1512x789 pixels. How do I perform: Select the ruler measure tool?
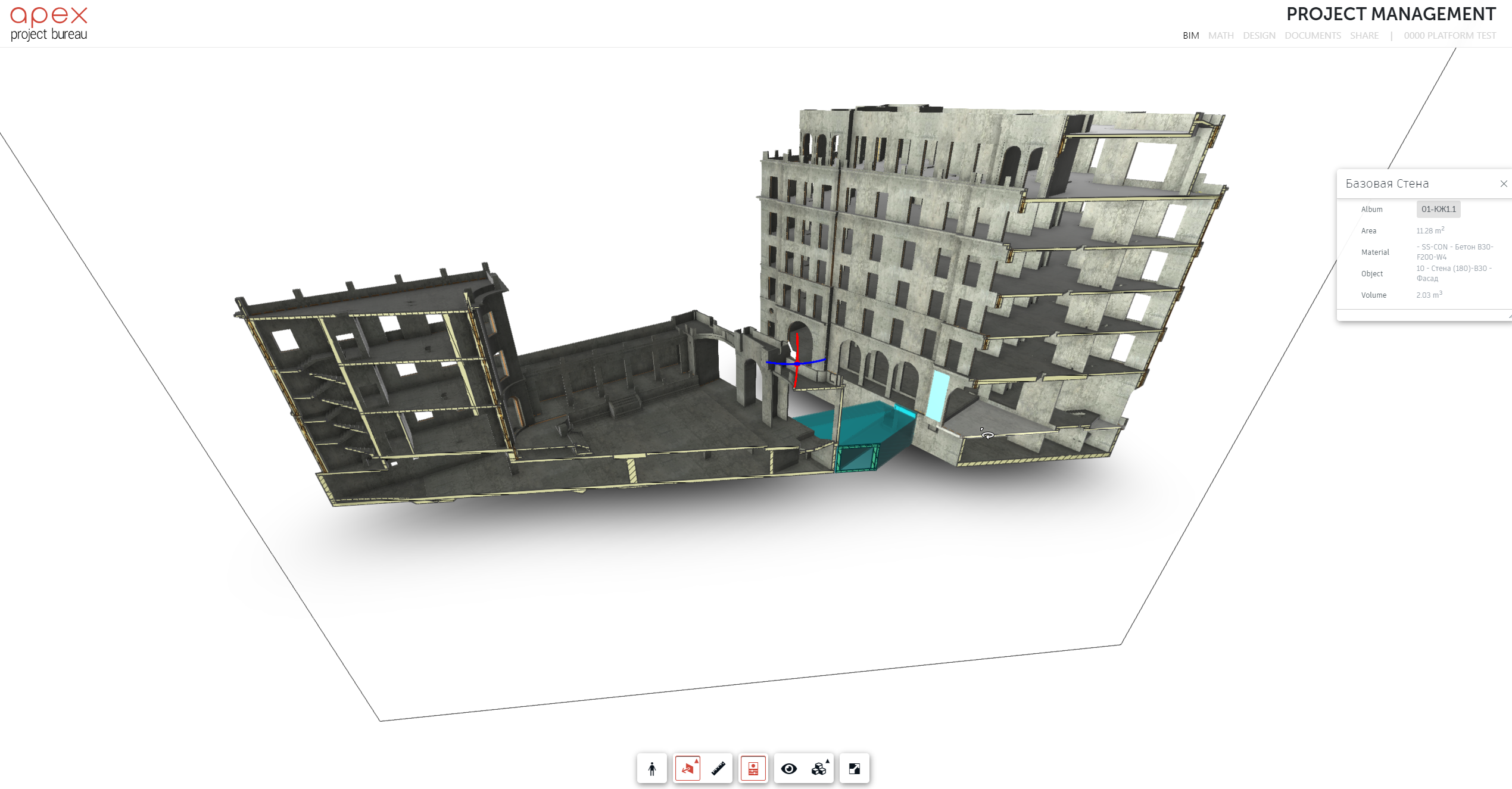718,769
